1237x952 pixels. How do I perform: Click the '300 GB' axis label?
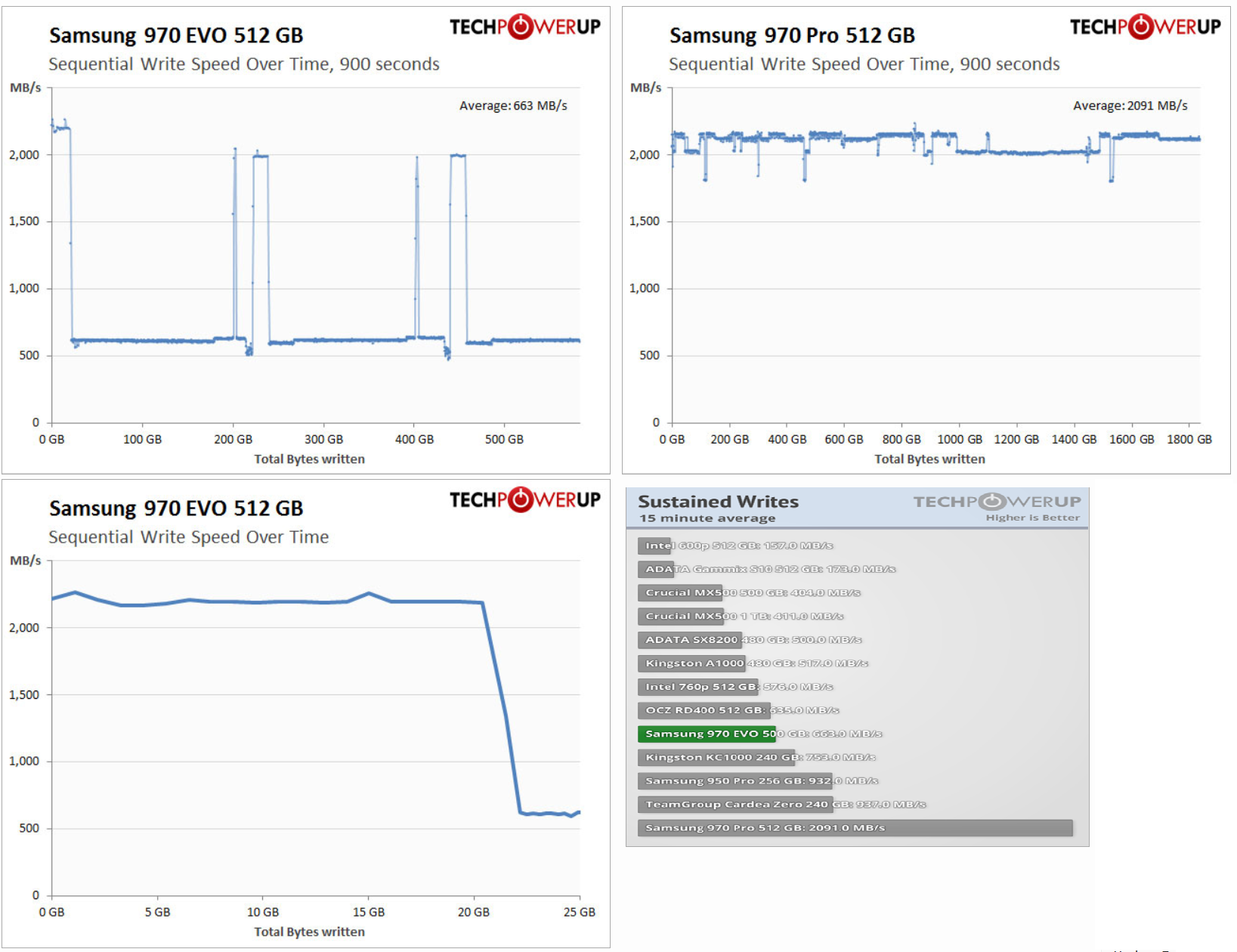[323, 439]
